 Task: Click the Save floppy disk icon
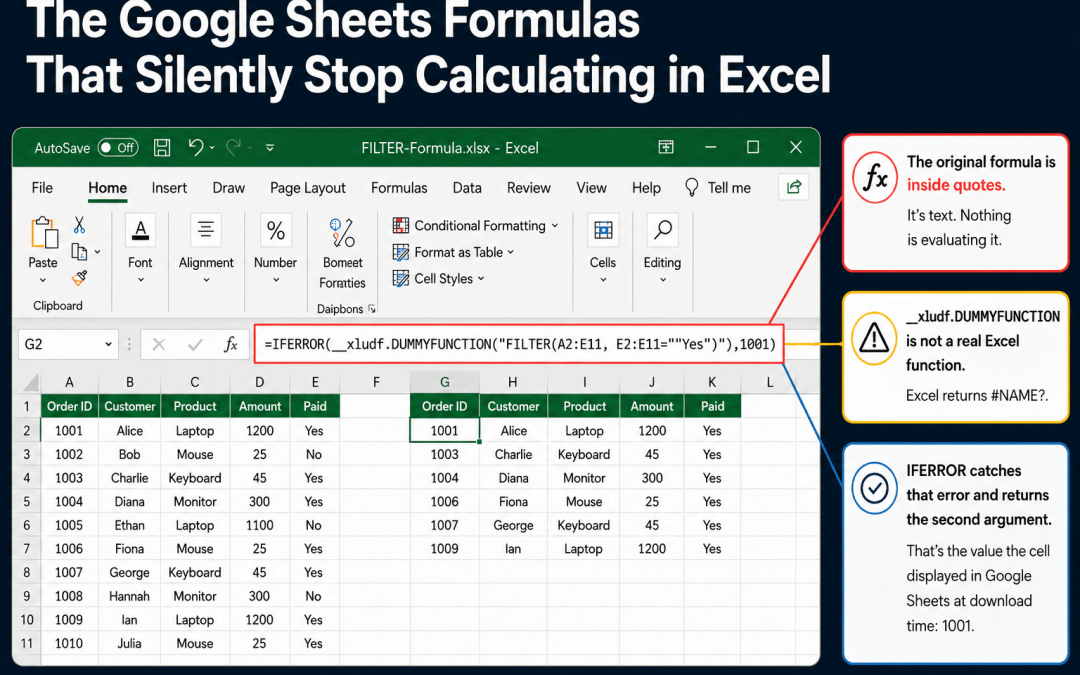point(162,147)
